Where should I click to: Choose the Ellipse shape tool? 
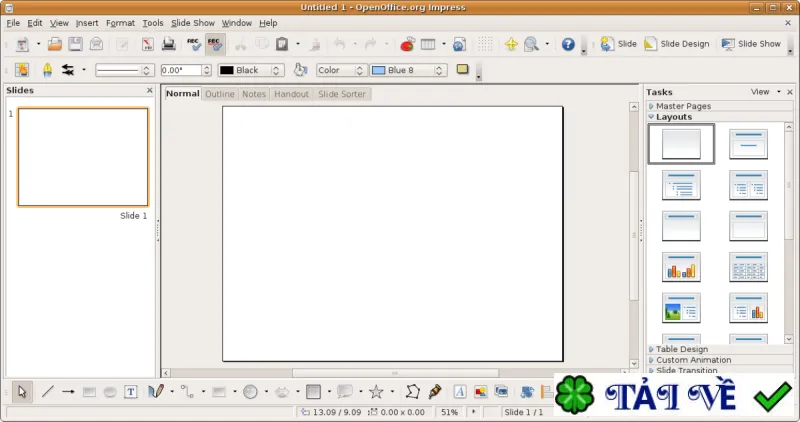110,392
